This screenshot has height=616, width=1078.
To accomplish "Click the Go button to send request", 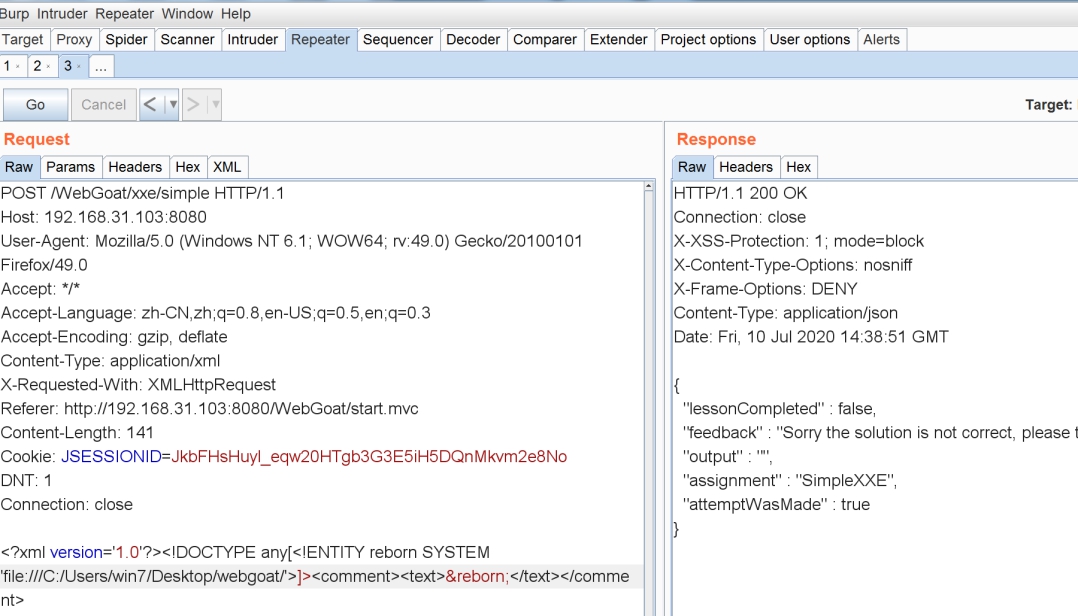I will tap(36, 104).
